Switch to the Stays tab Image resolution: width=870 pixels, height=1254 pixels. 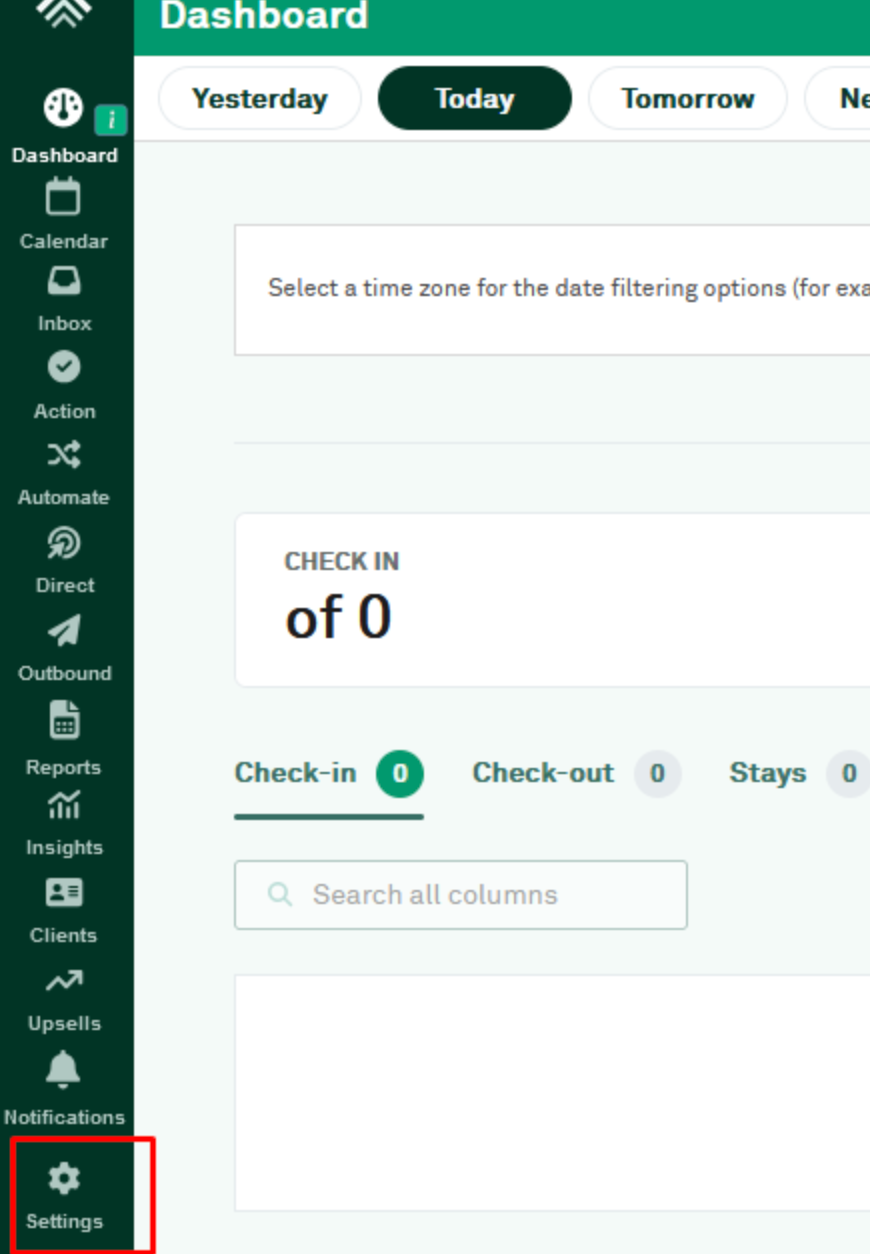[799, 774]
